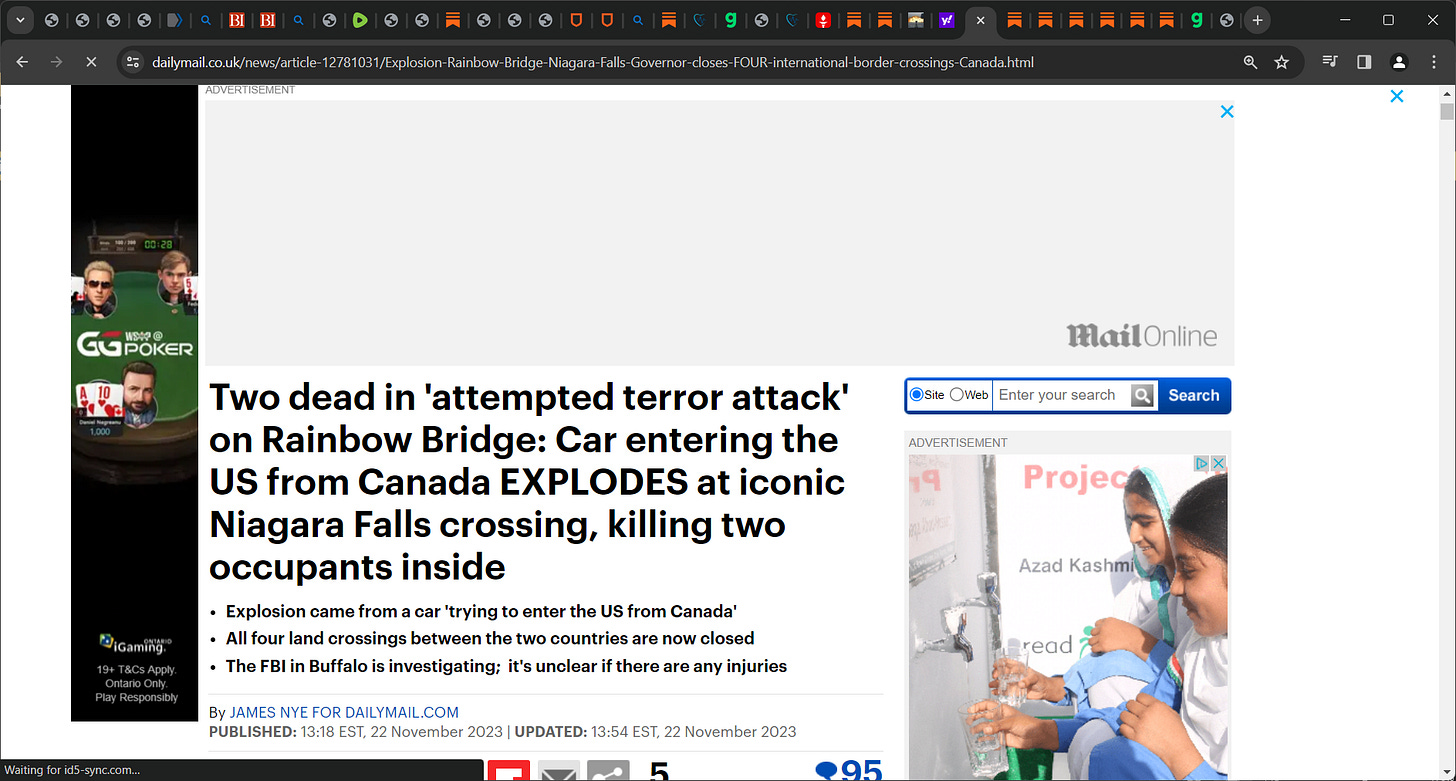Image resolution: width=1456 pixels, height=781 pixels.
Task: Close the banner ad with its blue X
Action: click(1227, 111)
